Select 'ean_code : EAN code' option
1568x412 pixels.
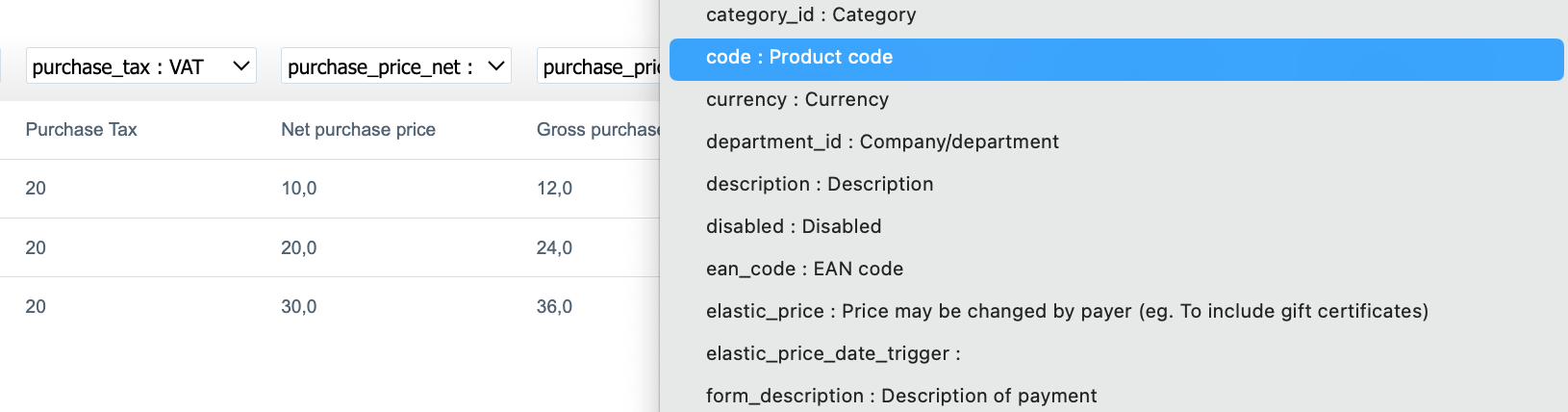804,269
